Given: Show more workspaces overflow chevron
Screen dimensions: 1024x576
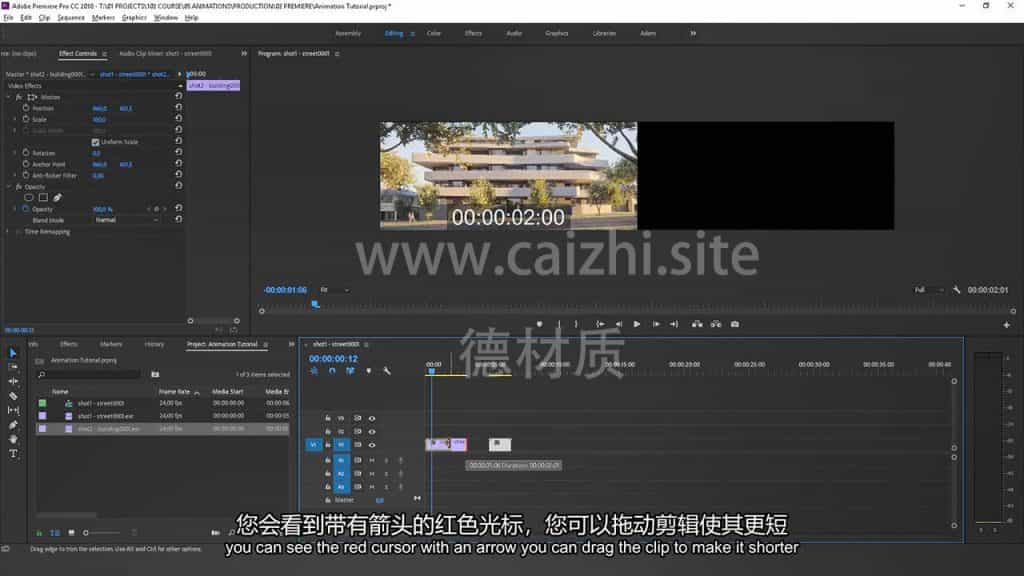Looking at the screenshot, I should [693, 33].
